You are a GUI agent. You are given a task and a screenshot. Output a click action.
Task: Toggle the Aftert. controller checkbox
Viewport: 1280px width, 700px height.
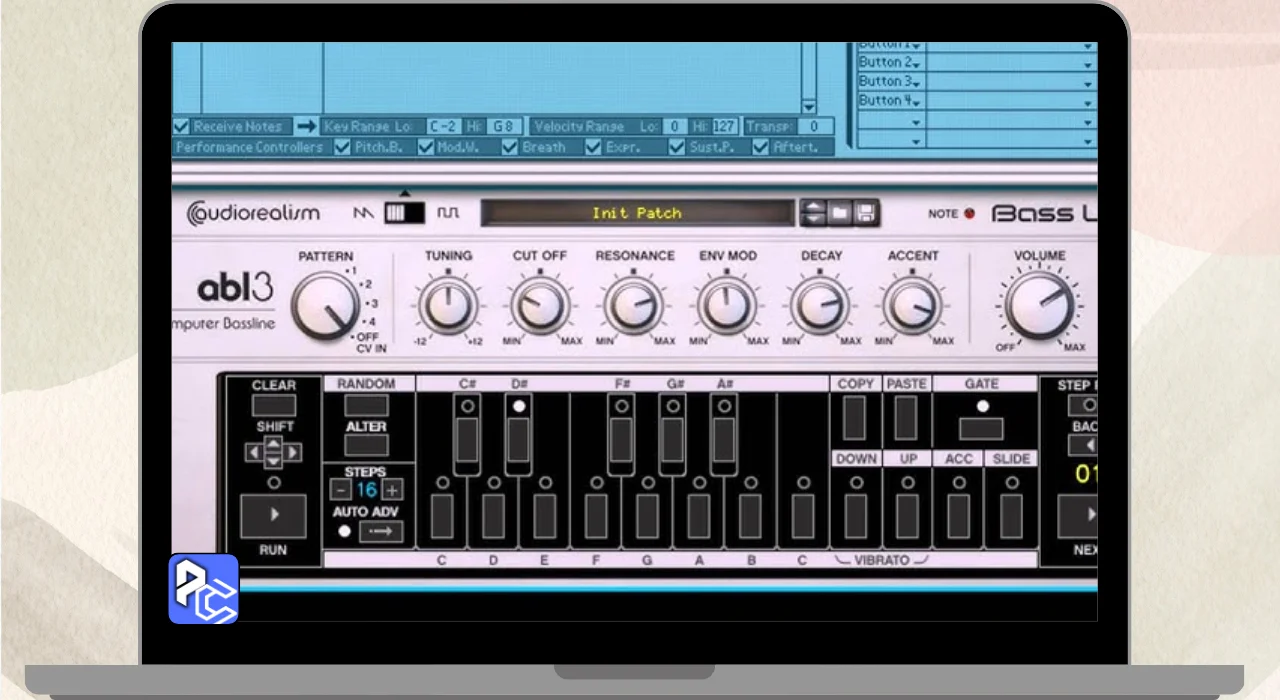761,147
